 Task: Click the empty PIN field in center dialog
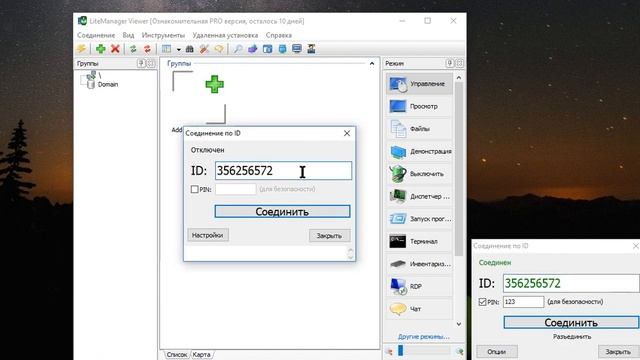click(x=236, y=189)
